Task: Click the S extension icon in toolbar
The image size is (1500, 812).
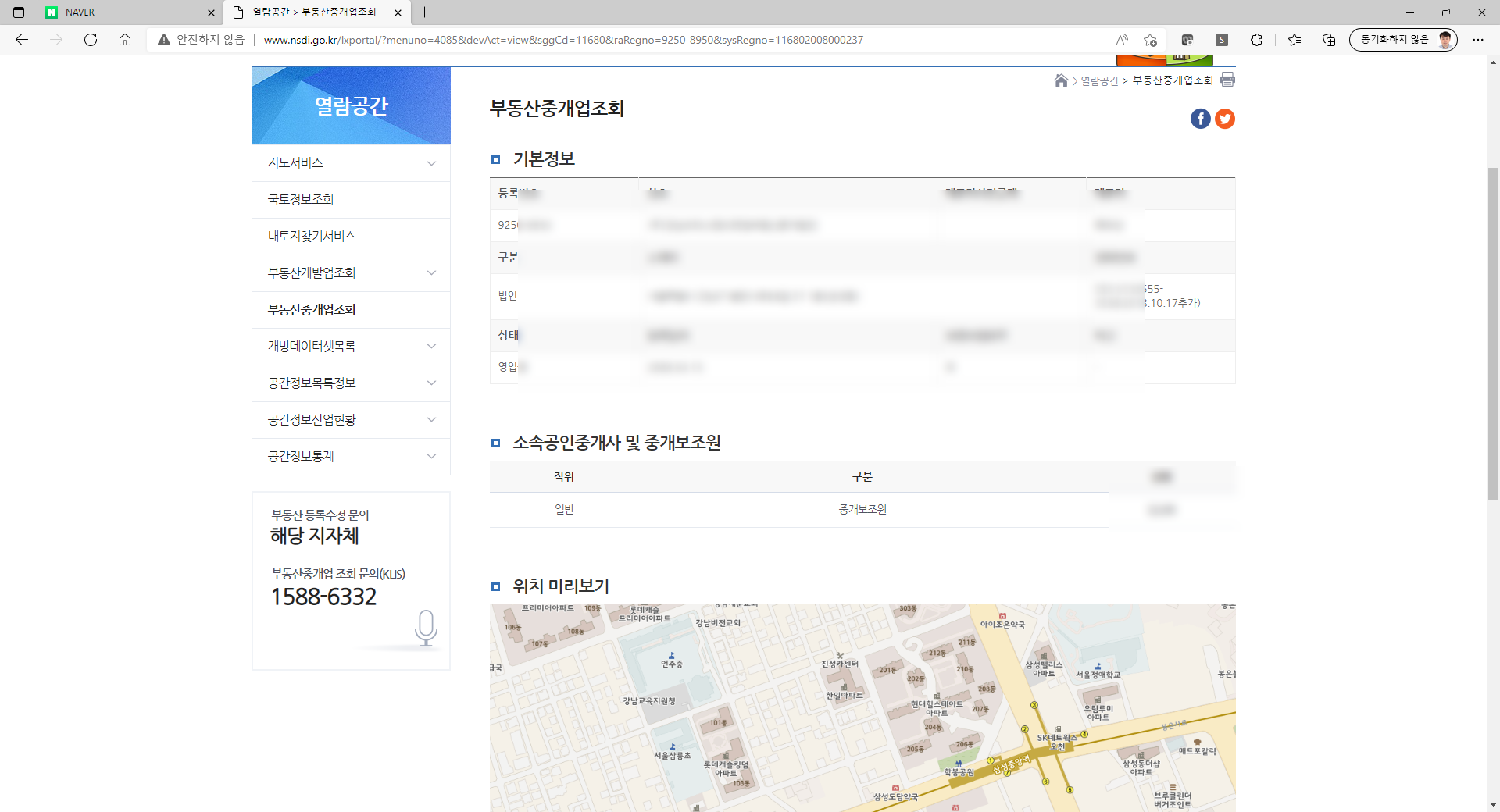Action: 1222,40
